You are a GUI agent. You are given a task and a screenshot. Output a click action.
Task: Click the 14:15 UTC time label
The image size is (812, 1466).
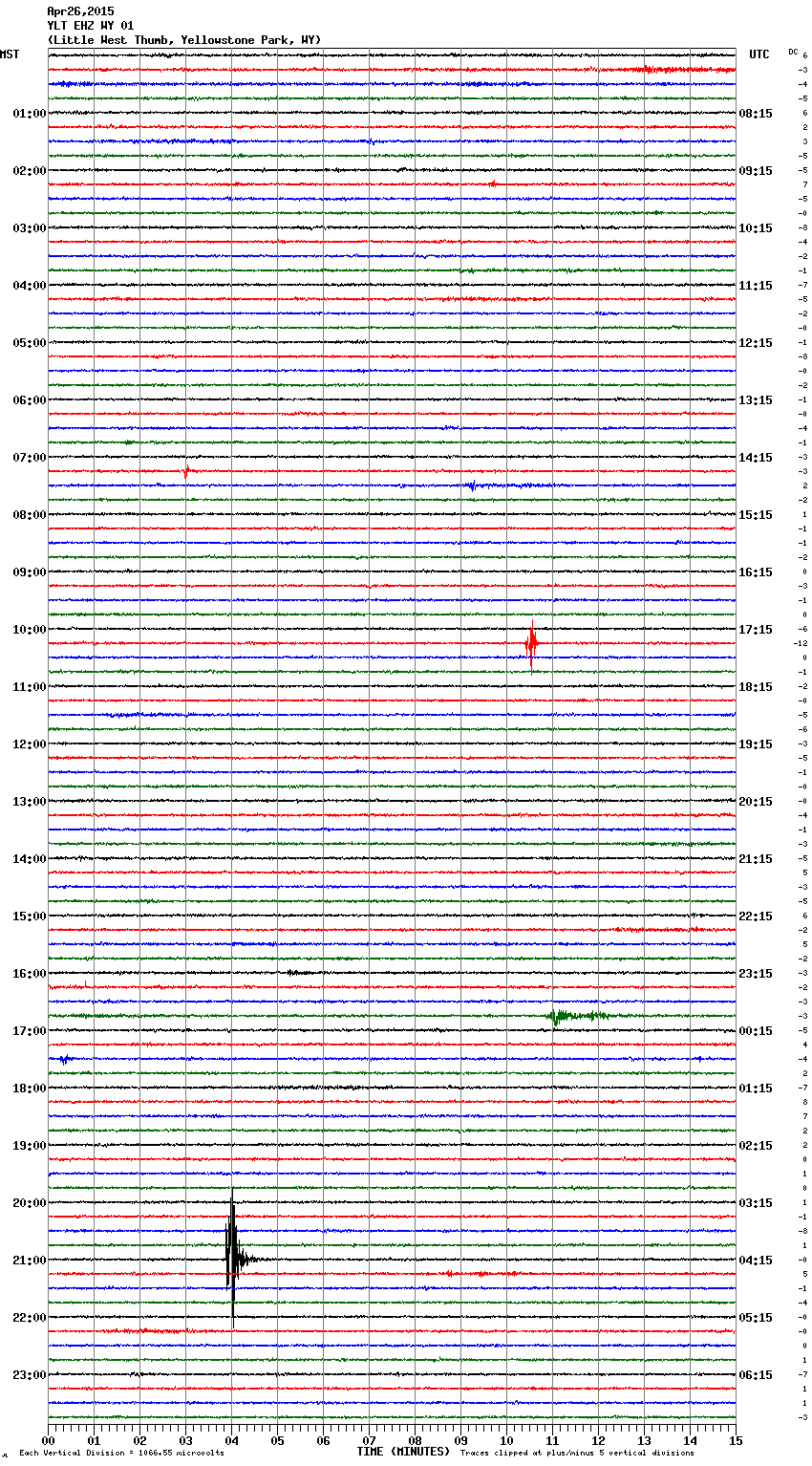(756, 458)
